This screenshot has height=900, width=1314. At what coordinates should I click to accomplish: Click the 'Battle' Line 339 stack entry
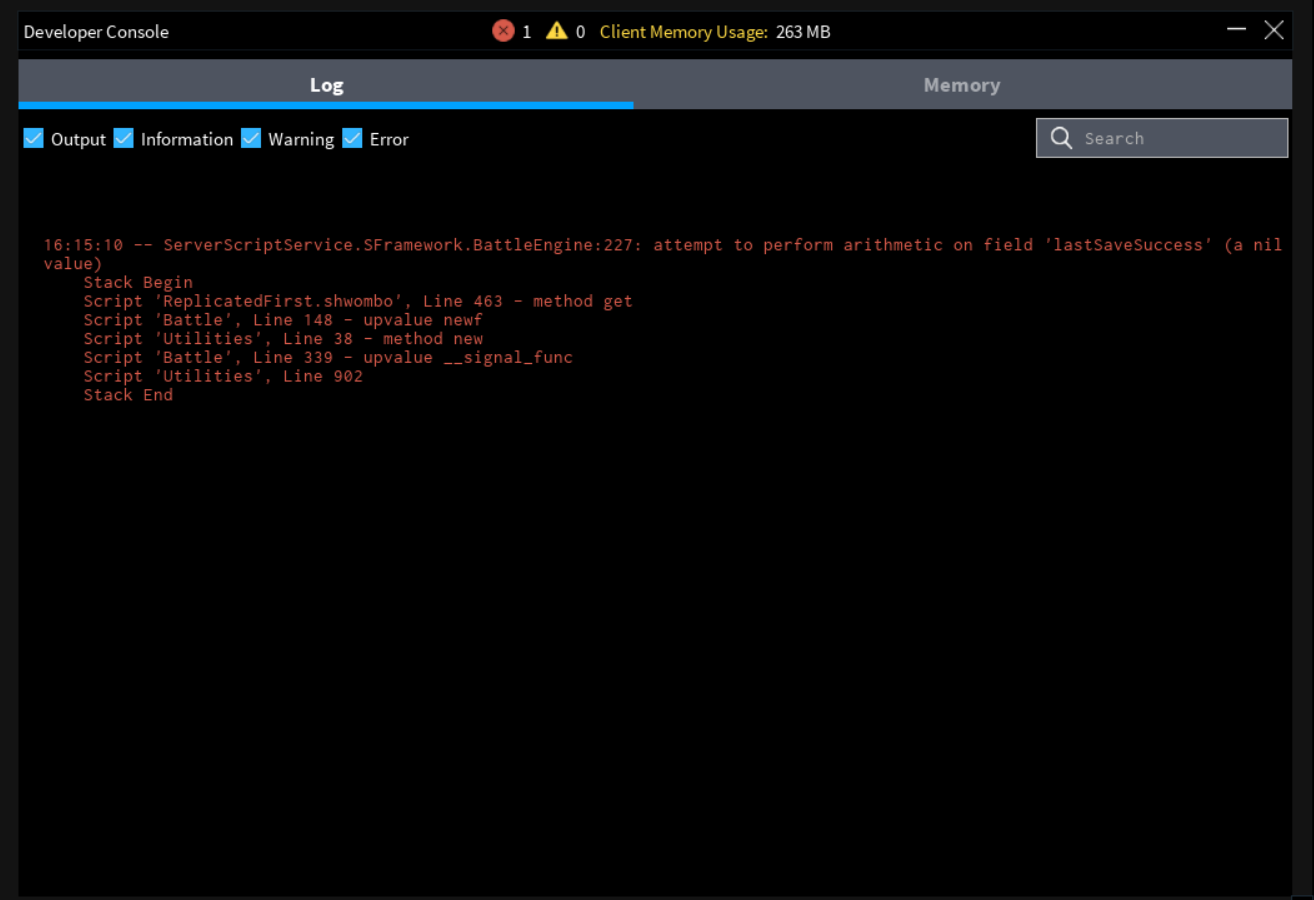pos(328,357)
